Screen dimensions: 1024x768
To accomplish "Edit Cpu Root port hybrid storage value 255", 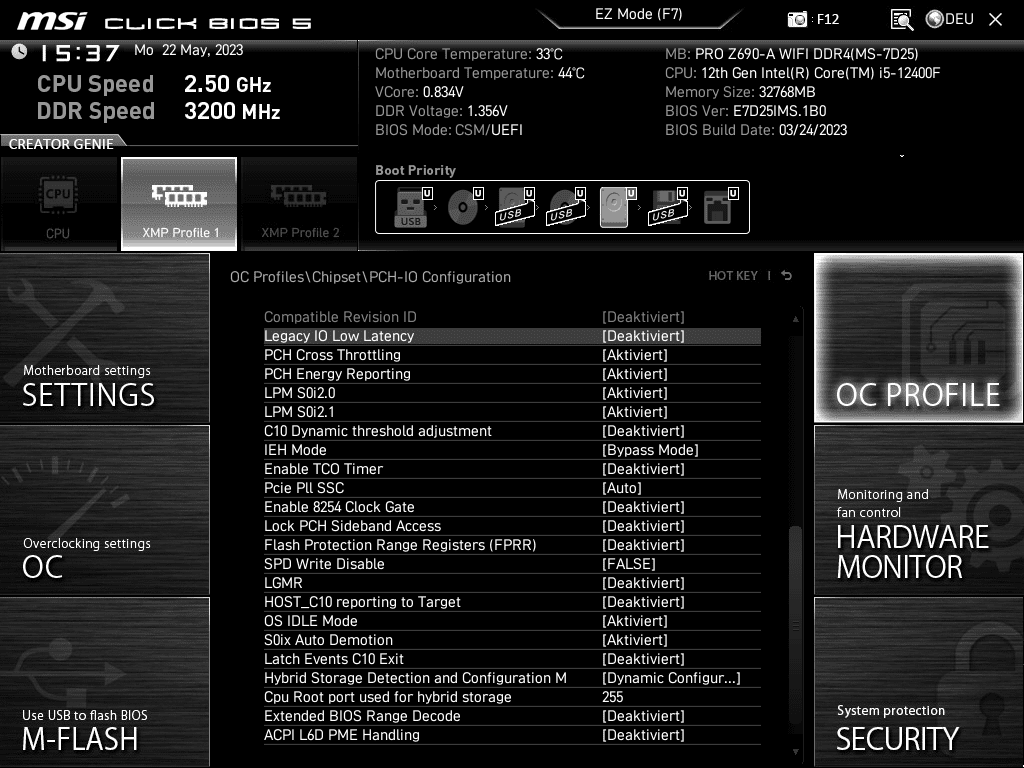I will [613, 697].
